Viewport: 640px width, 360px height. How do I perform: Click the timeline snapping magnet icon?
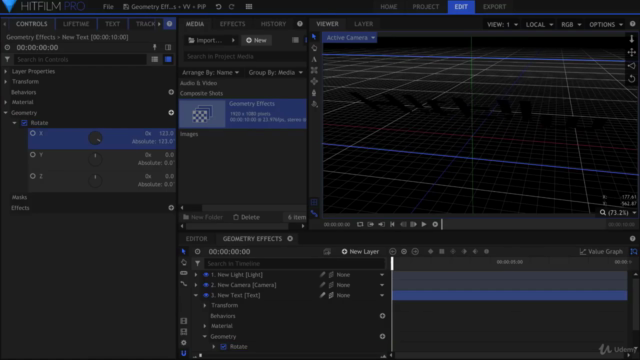coord(184,353)
